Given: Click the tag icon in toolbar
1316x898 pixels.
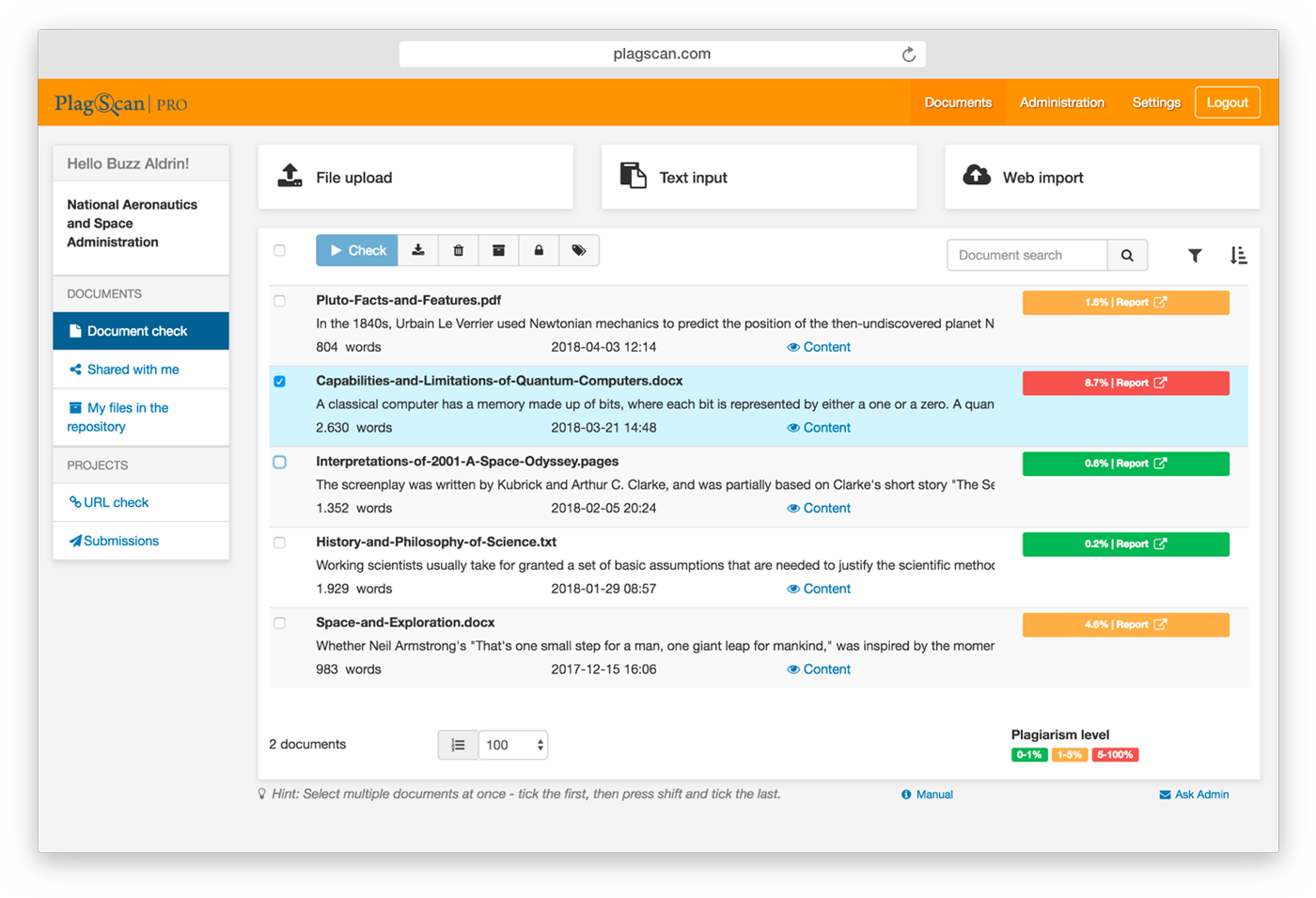Looking at the screenshot, I should (579, 250).
